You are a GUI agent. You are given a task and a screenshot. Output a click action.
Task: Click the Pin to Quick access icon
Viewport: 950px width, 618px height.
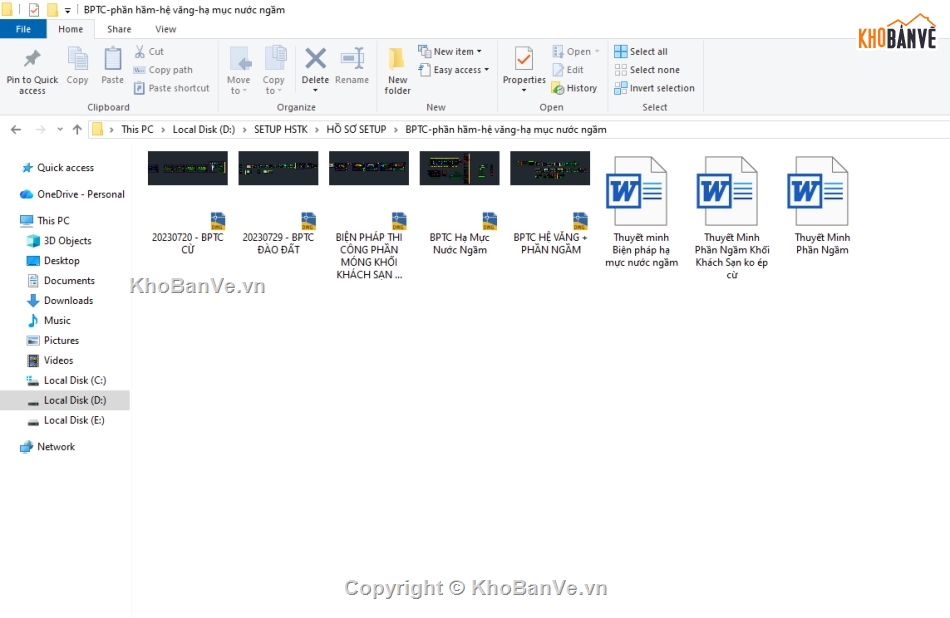point(32,61)
